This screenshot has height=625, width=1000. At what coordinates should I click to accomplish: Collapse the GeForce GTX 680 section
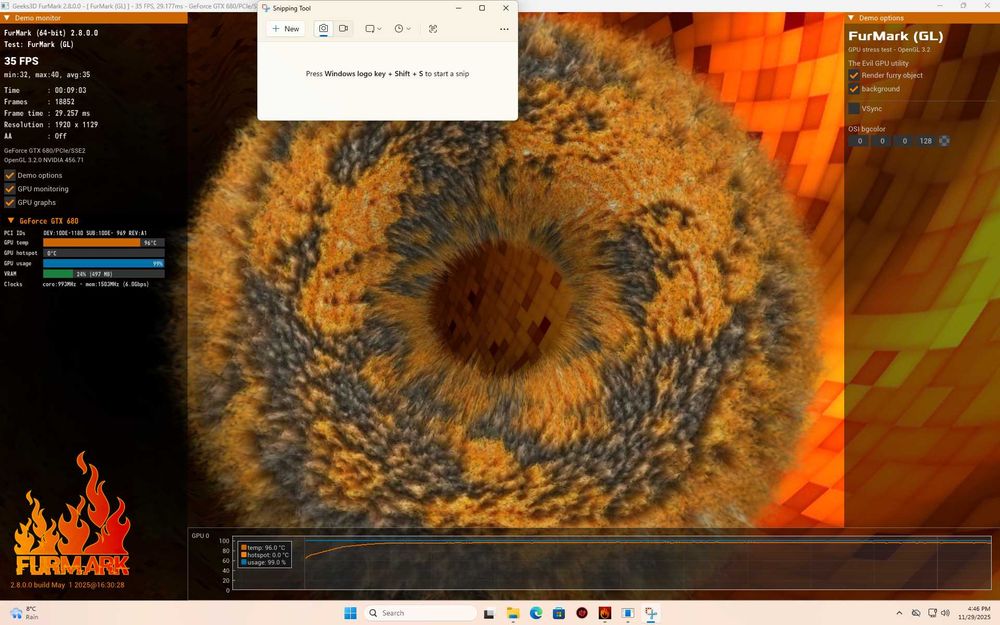pos(10,221)
